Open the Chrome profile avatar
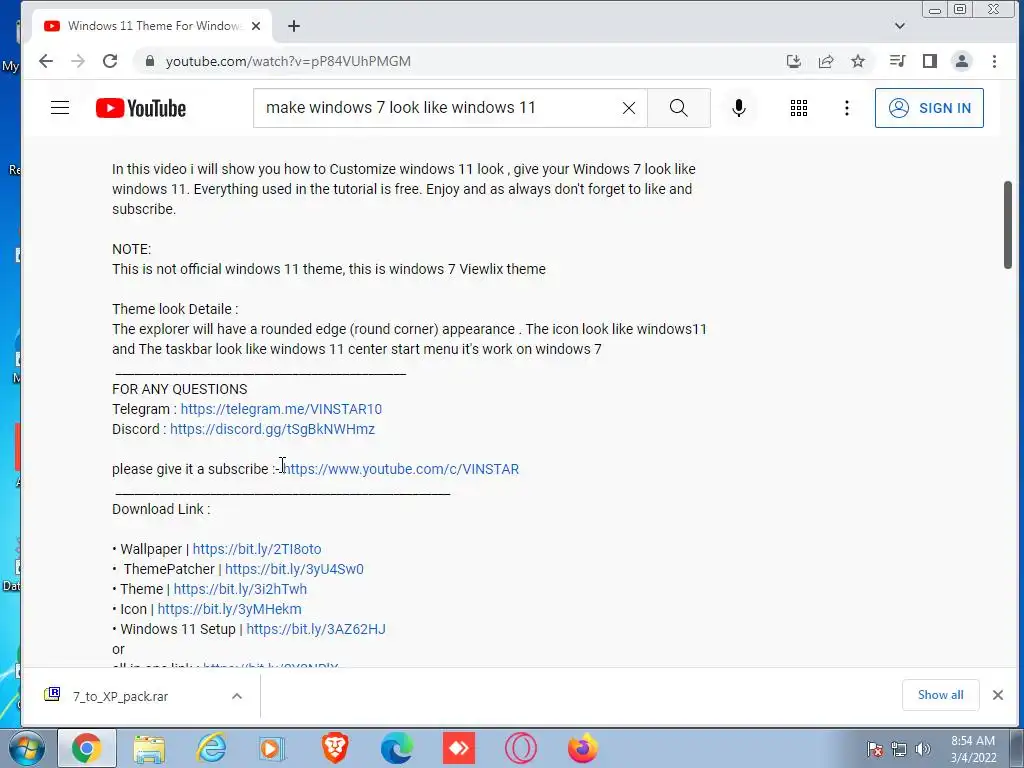Screen dimensions: 1024x768 tap(962, 61)
